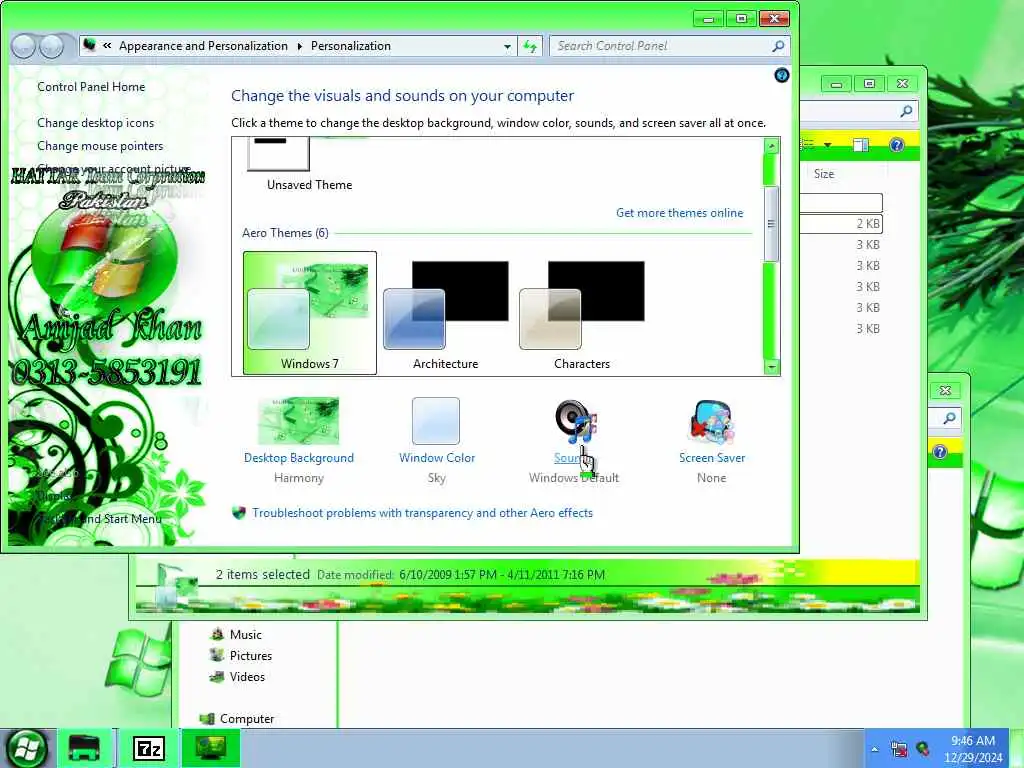The height and width of the screenshot is (768, 1024).
Task: Click the Window Color link text
Action: 437,458
